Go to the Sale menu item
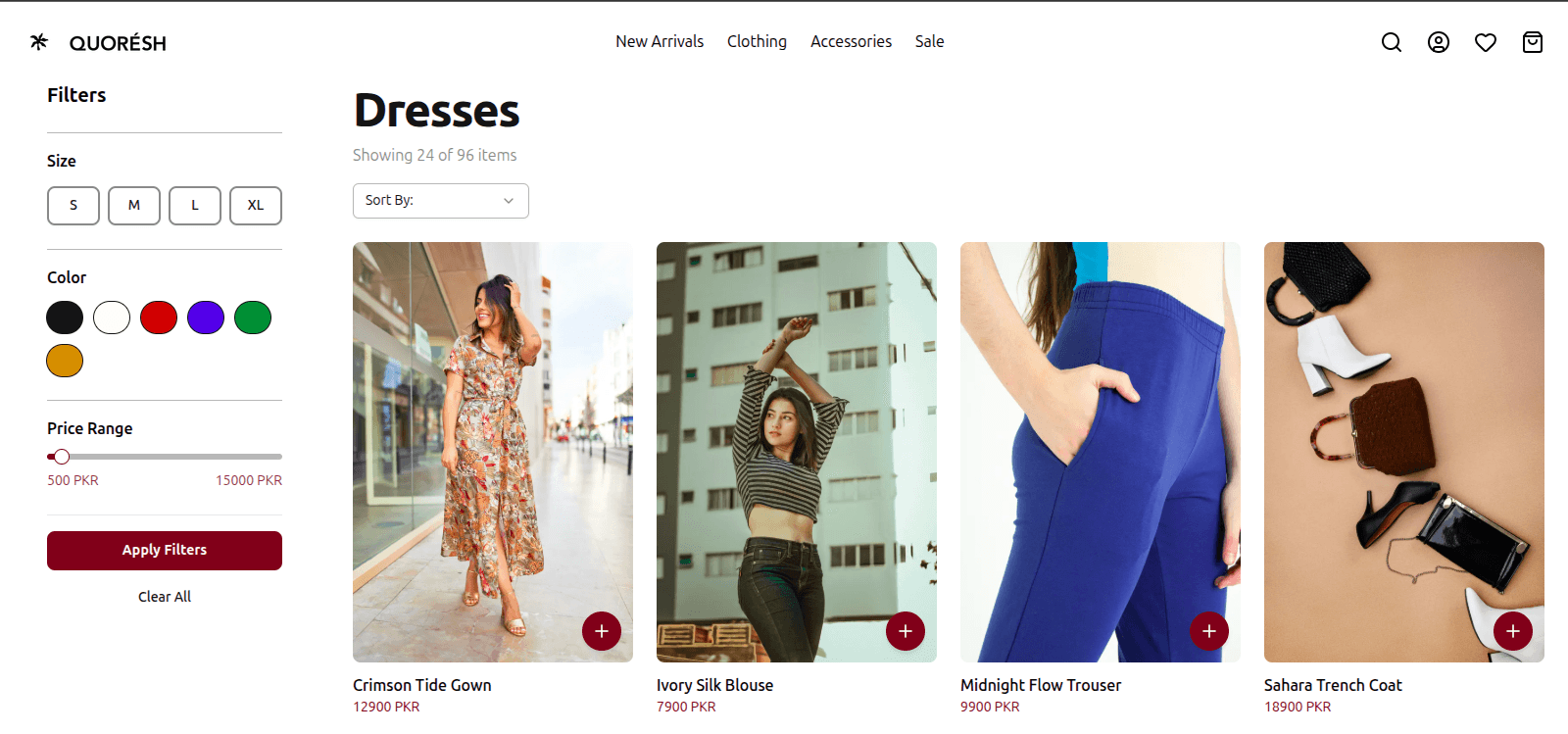The image size is (1568, 734). click(929, 41)
